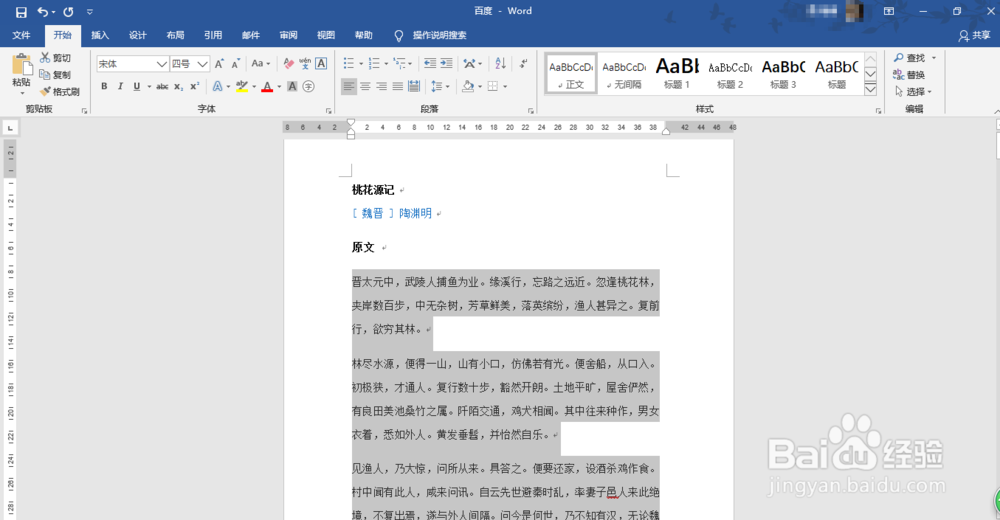
Task: Clear all formatting with eraser icon
Action: click(x=288, y=64)
